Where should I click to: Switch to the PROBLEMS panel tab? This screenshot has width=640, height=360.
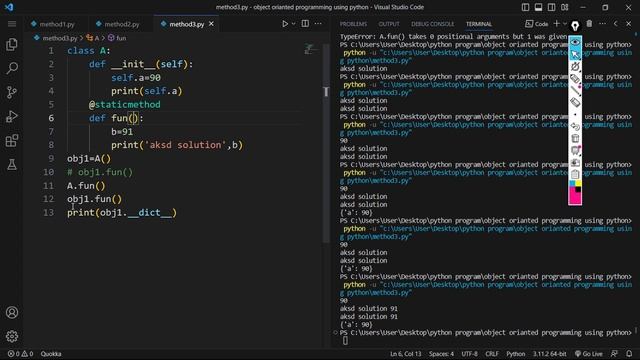pyautogui.click(x=353, y=24)
